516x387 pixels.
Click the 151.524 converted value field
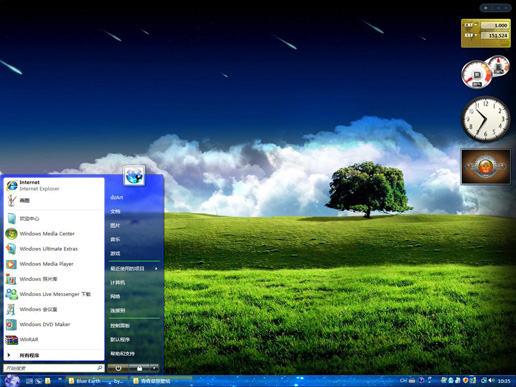coord(495,35)
